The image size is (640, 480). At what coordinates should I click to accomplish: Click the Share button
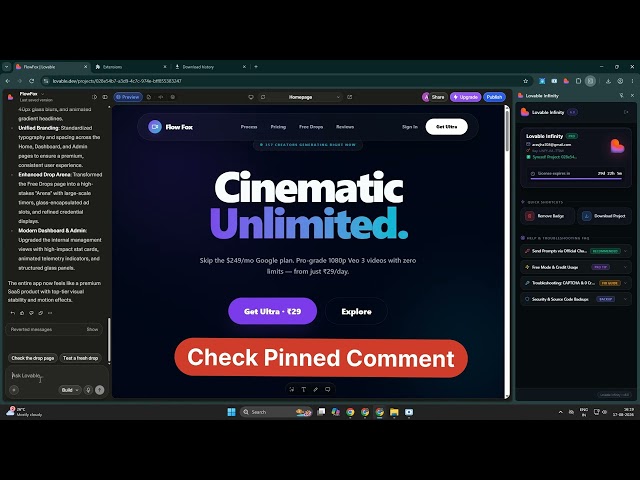coord(438,97)
